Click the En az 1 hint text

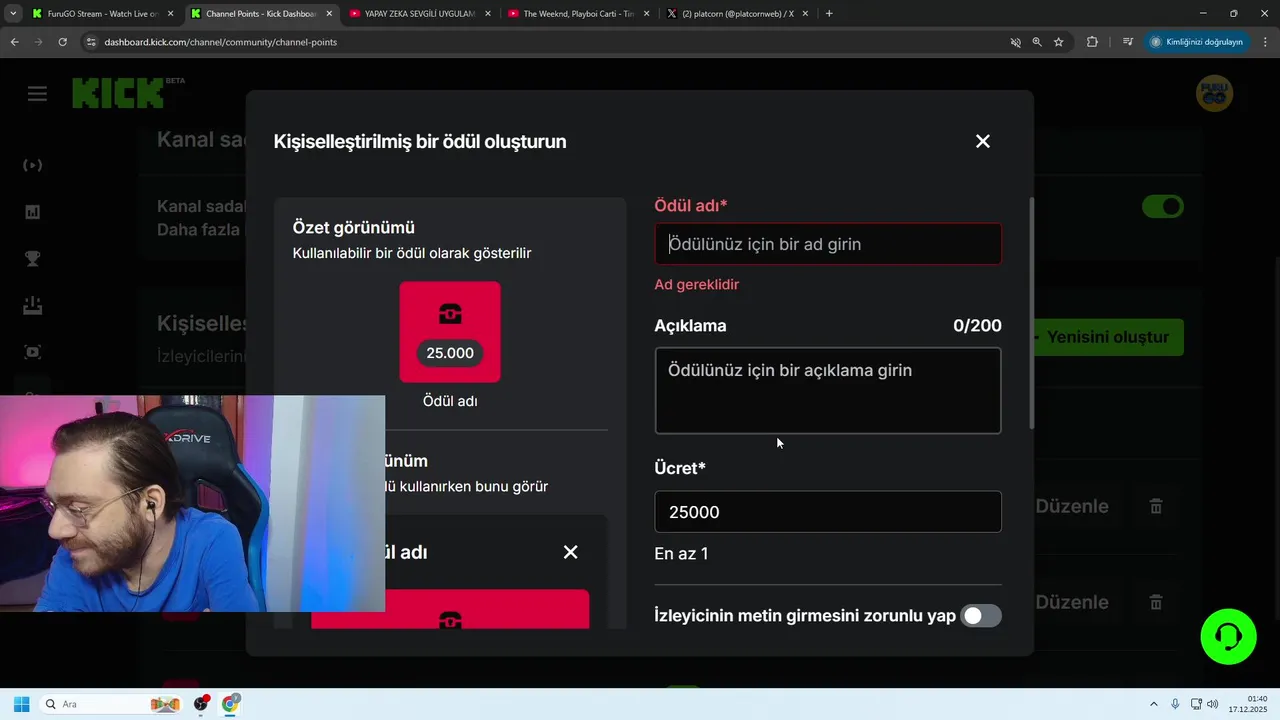click(x=681, y=554)
